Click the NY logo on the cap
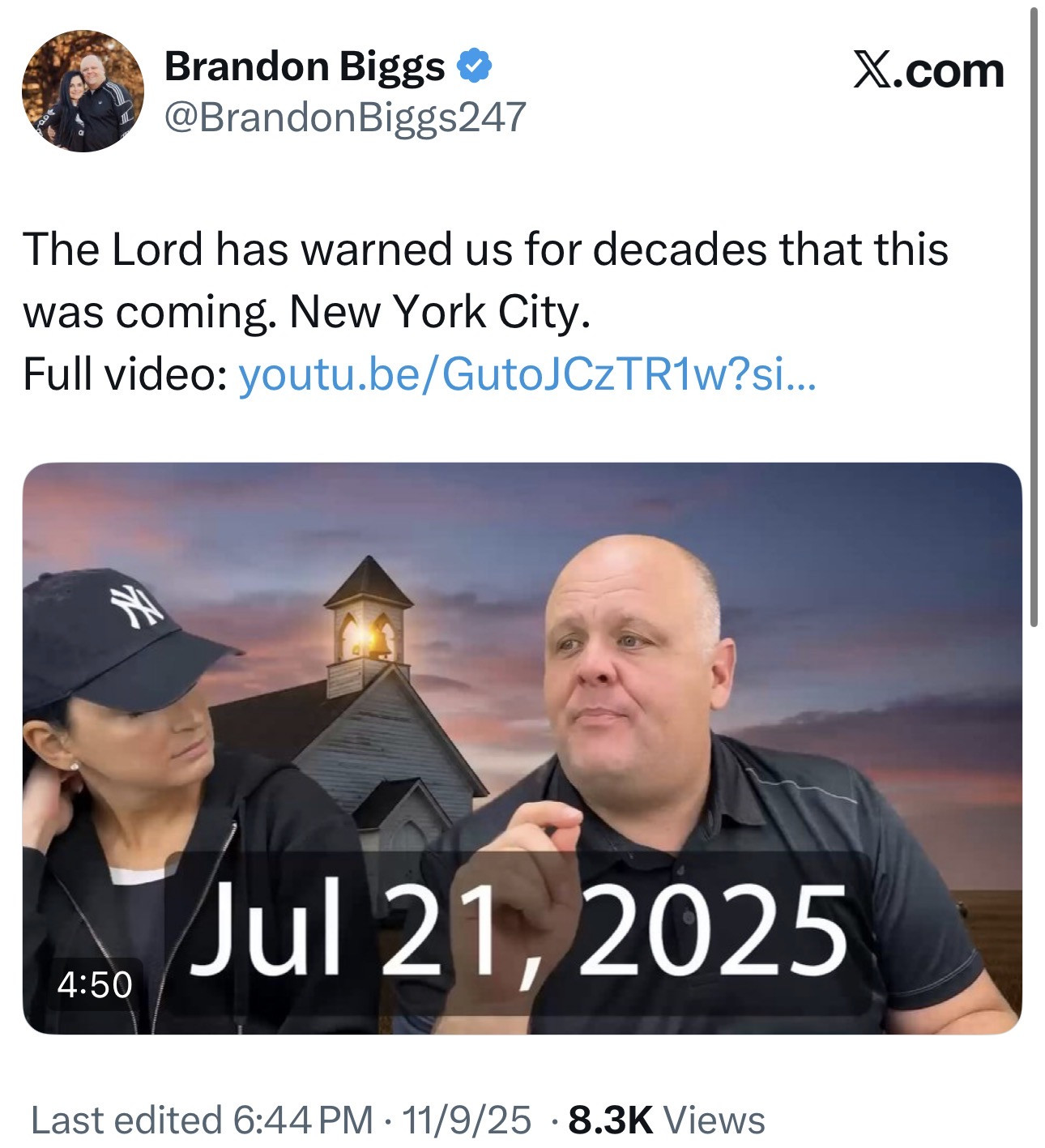The height and width of the screenshot is (1148, 1045). 137,605
